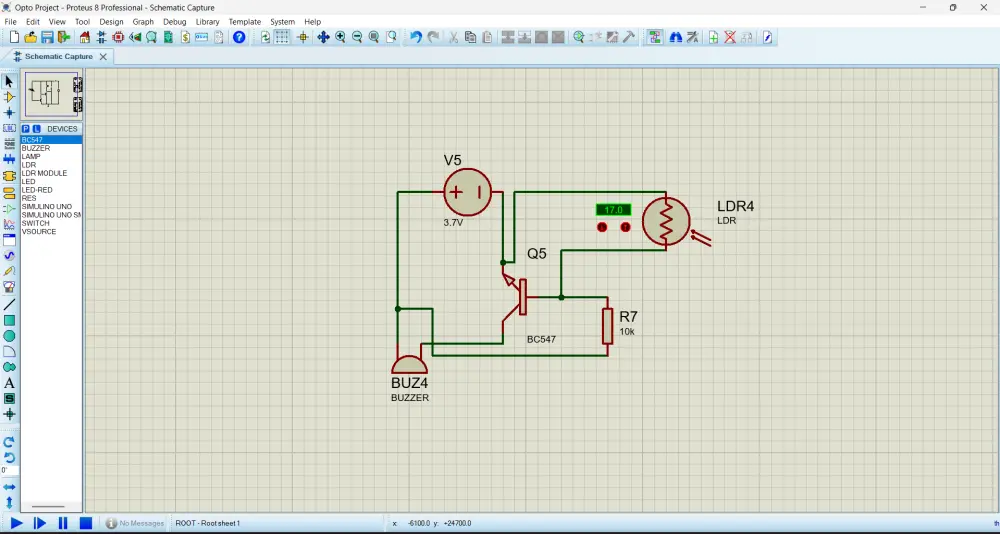Open the Debug menu
The width and height of the screenshot is (1000, 534).
click(x=175, y=22)
